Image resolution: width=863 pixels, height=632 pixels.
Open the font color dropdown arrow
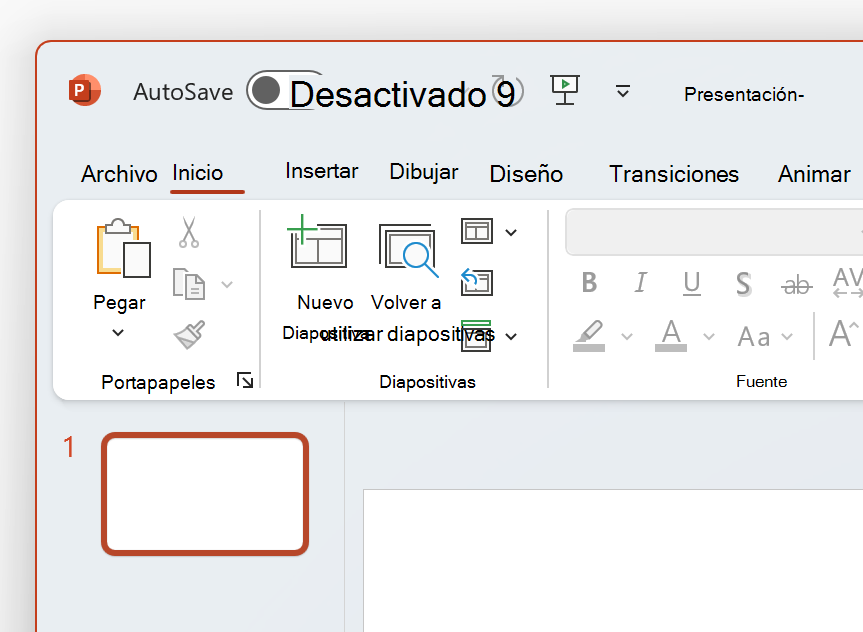(709, 336)
